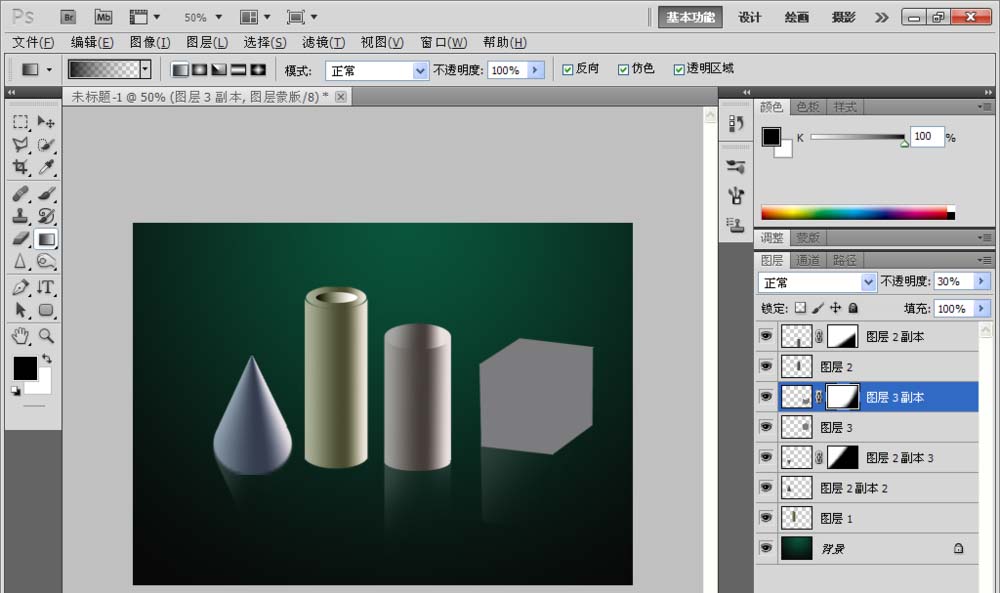The width and height of the screenshot is (1000, 593).
Task: Switch to the 通道 tab
Action: pyautogui.click(x=807, y=260)
